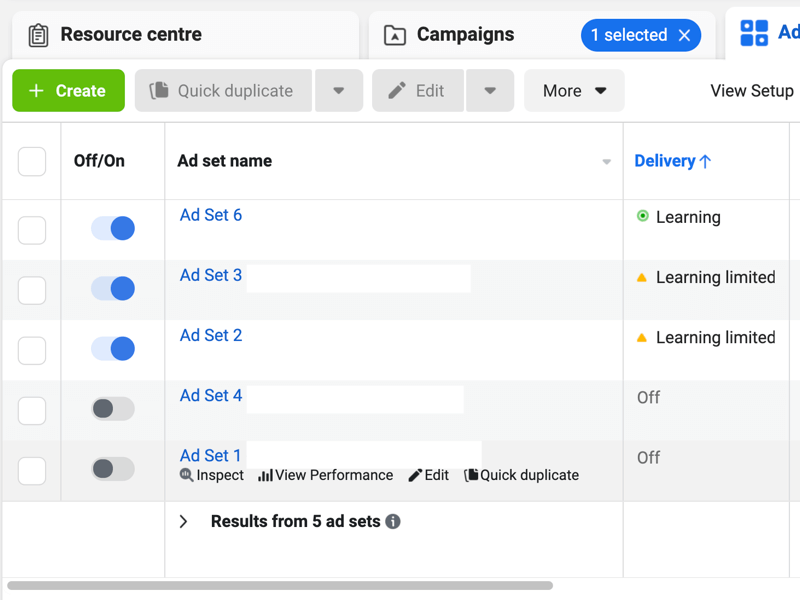Enable the Ad Set 4 toggle switch
Image resolution: width=800 pixels, height=600 pixels.
[x=113, y=409]
